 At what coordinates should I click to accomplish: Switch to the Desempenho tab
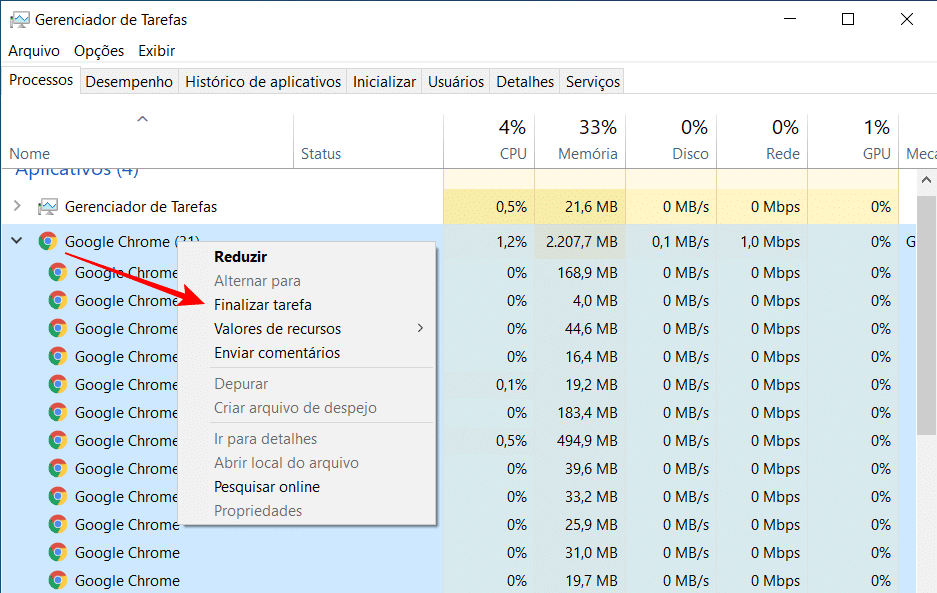(x=128, y=81)
